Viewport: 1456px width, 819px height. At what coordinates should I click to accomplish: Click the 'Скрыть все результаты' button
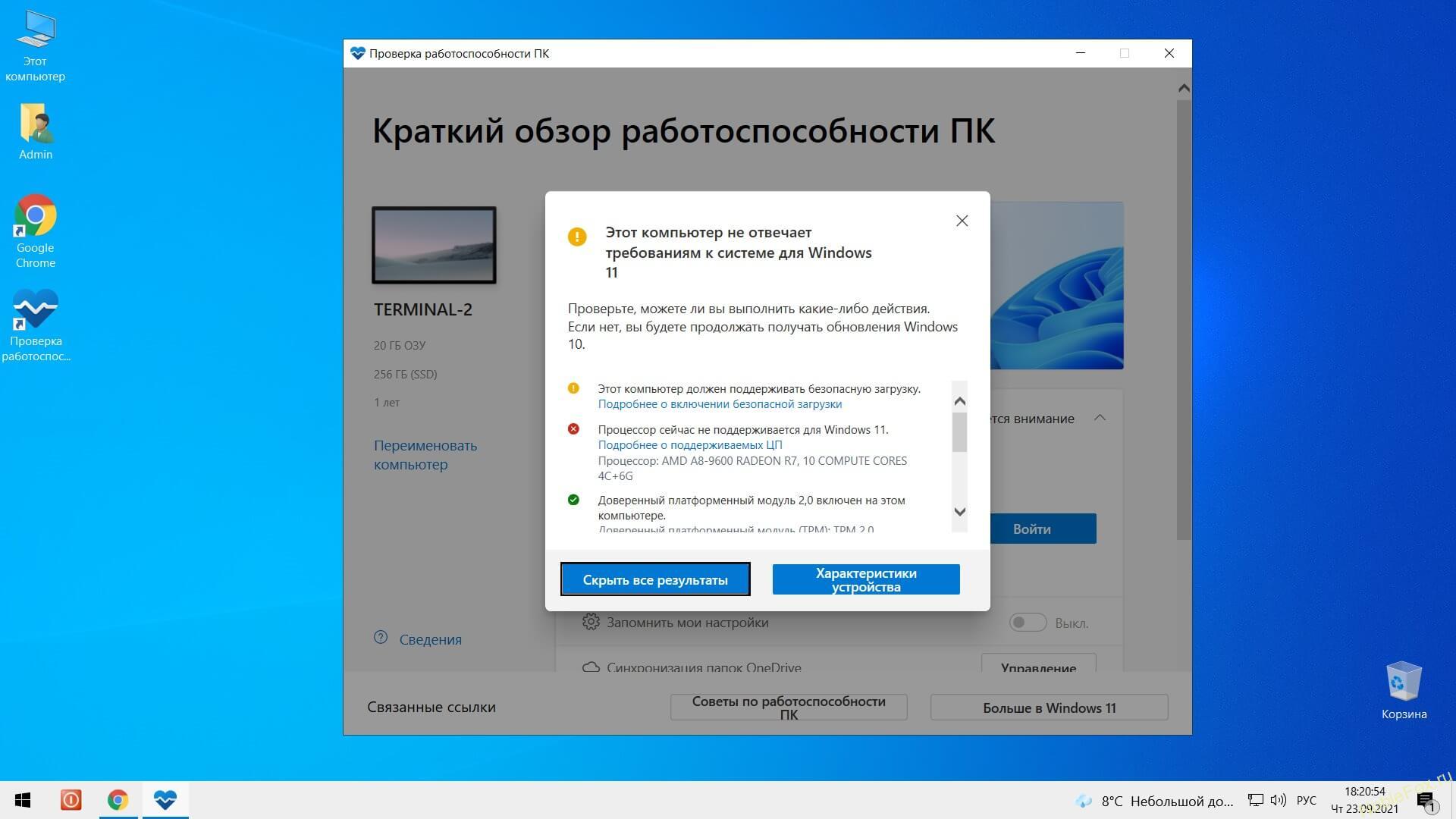pos(655,579)
